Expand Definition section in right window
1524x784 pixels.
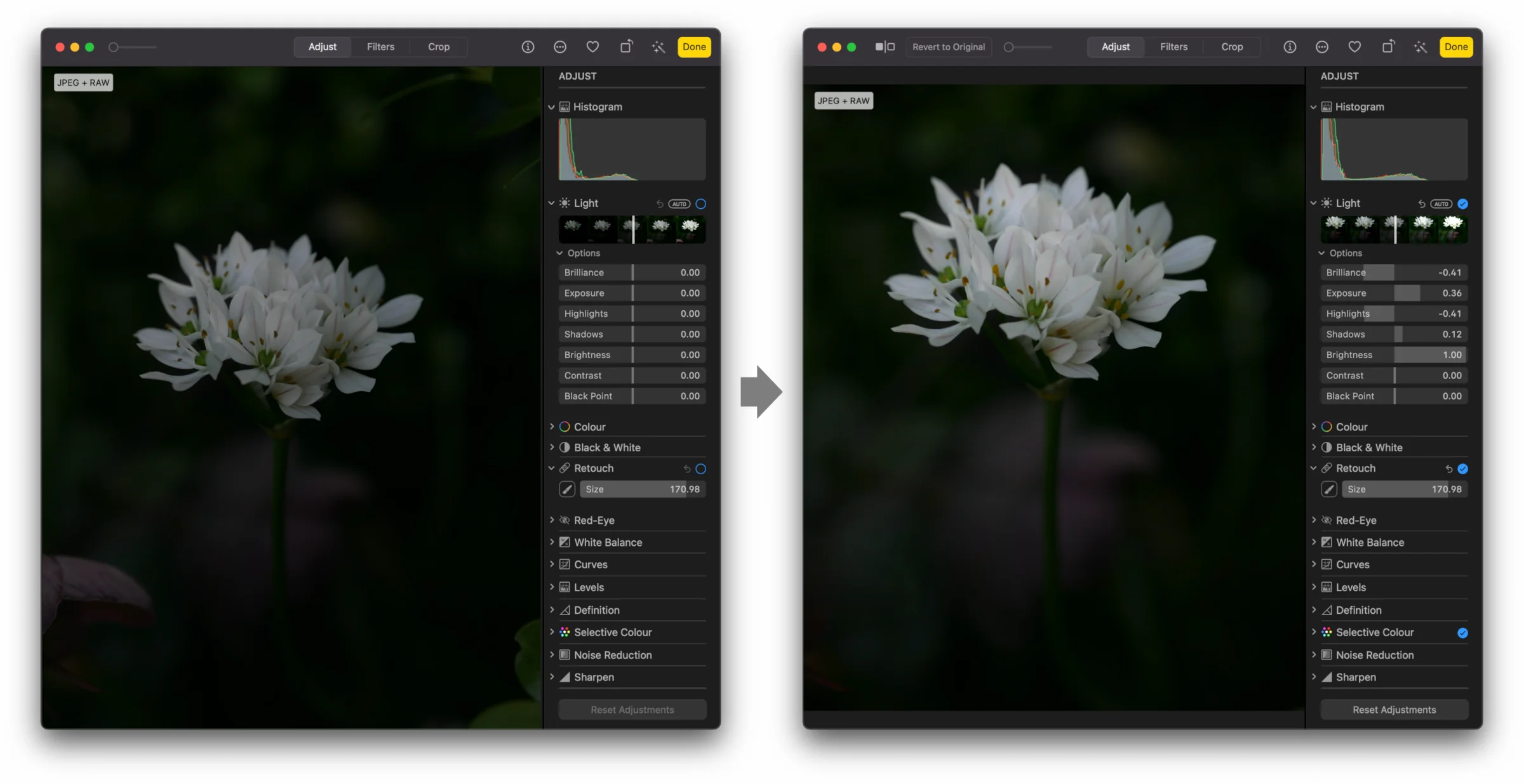click(x=1313, y=609)
